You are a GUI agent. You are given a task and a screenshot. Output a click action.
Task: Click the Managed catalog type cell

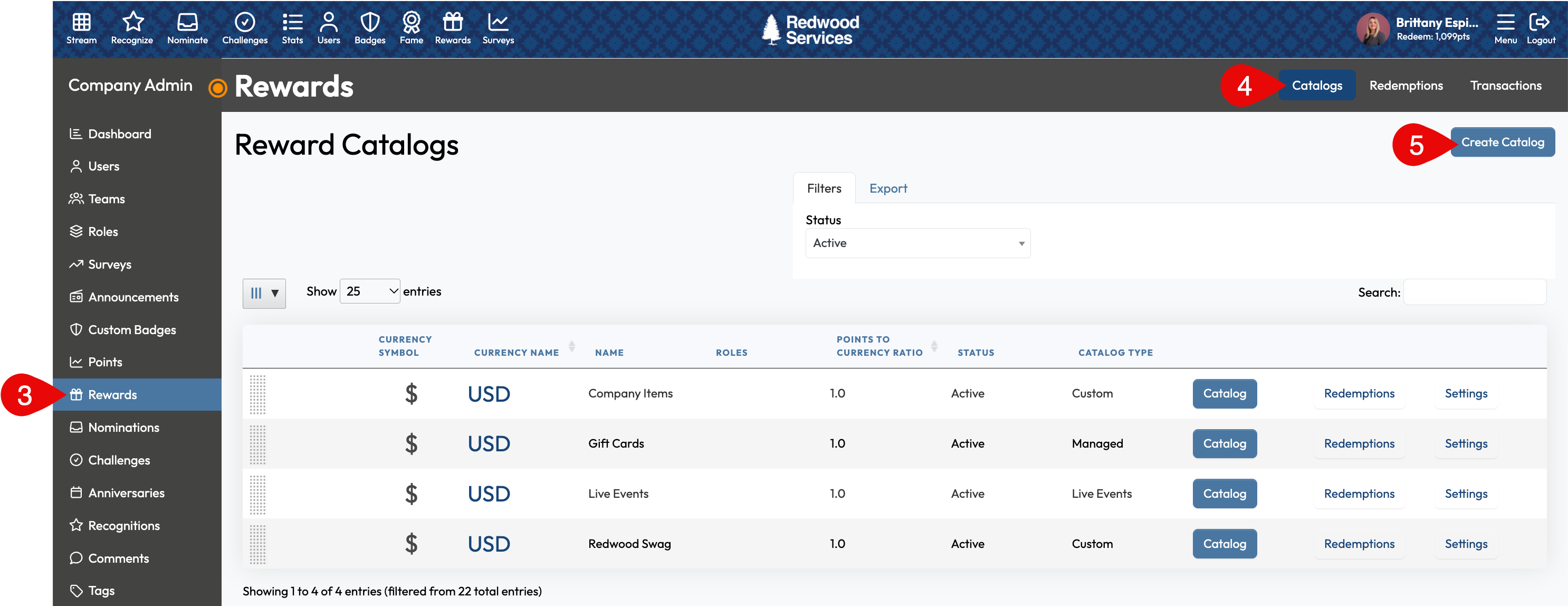[x=1097, y=444]
